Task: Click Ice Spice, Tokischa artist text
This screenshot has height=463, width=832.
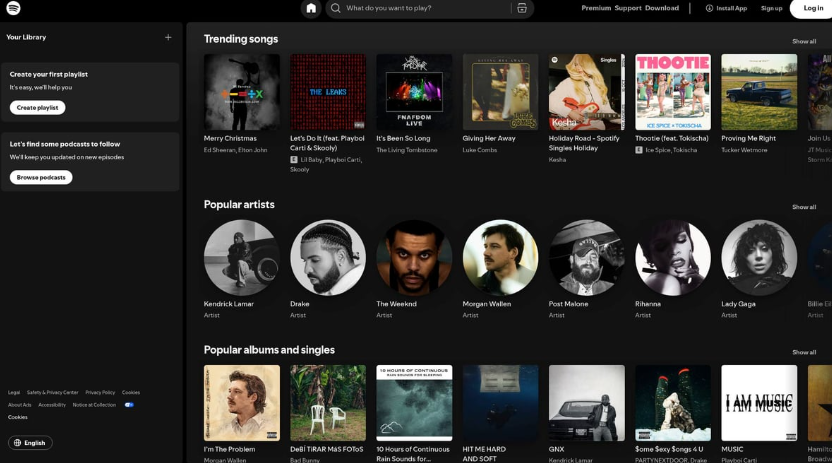Action: (671, 150)
